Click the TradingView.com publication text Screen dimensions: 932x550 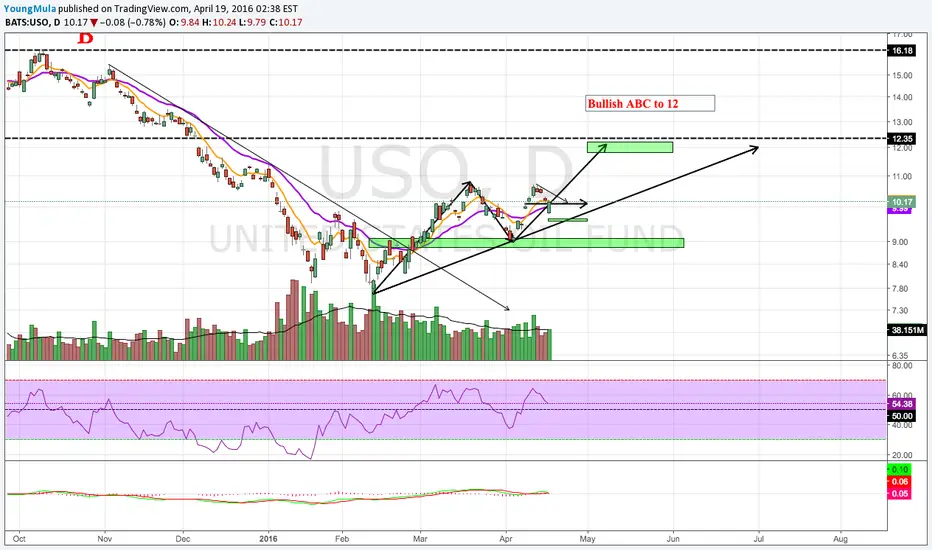[x=149, y=9]
